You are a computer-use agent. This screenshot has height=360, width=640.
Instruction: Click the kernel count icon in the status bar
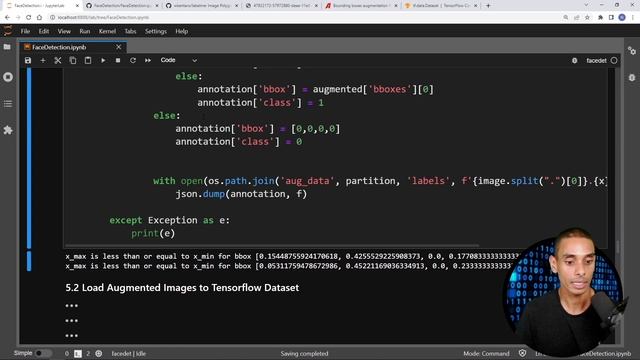[98, 353]
